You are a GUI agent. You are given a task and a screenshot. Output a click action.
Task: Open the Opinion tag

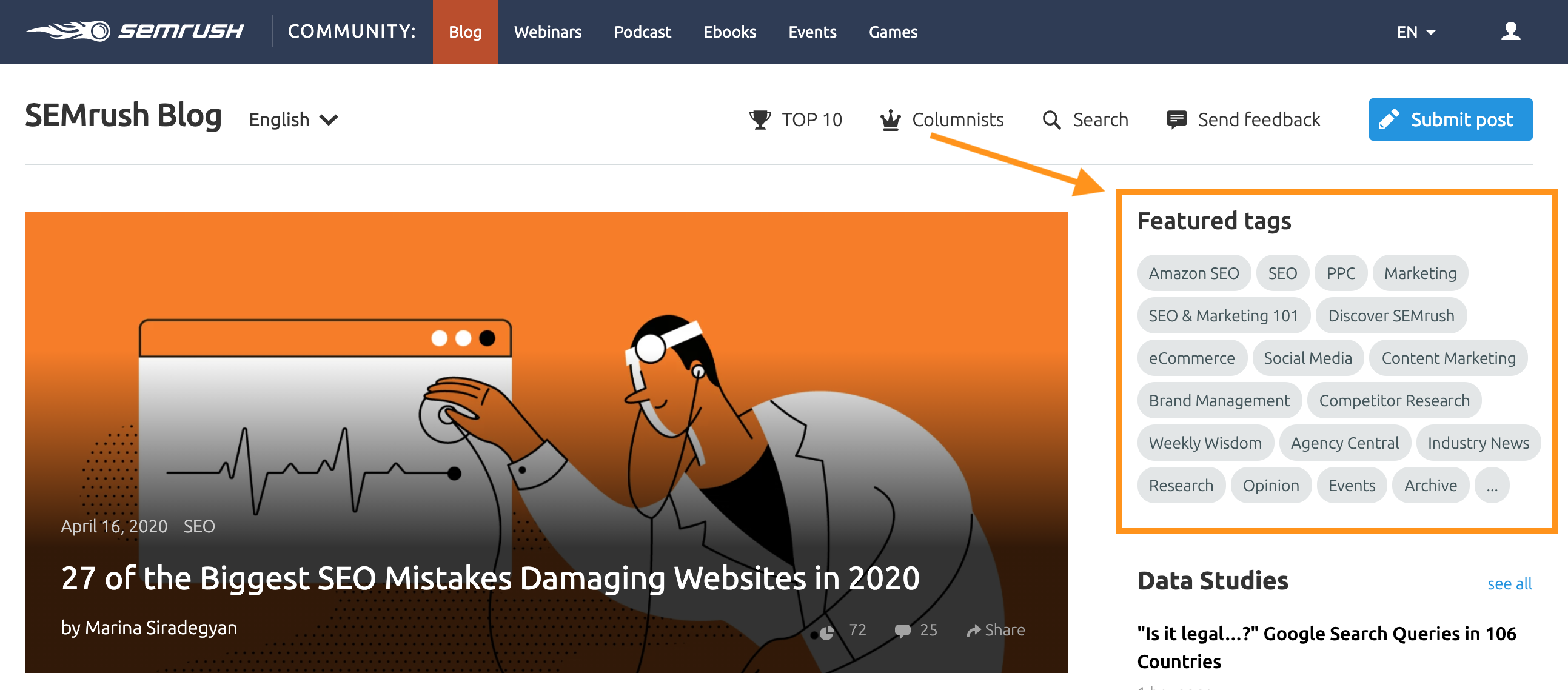tap(1270, 486)
